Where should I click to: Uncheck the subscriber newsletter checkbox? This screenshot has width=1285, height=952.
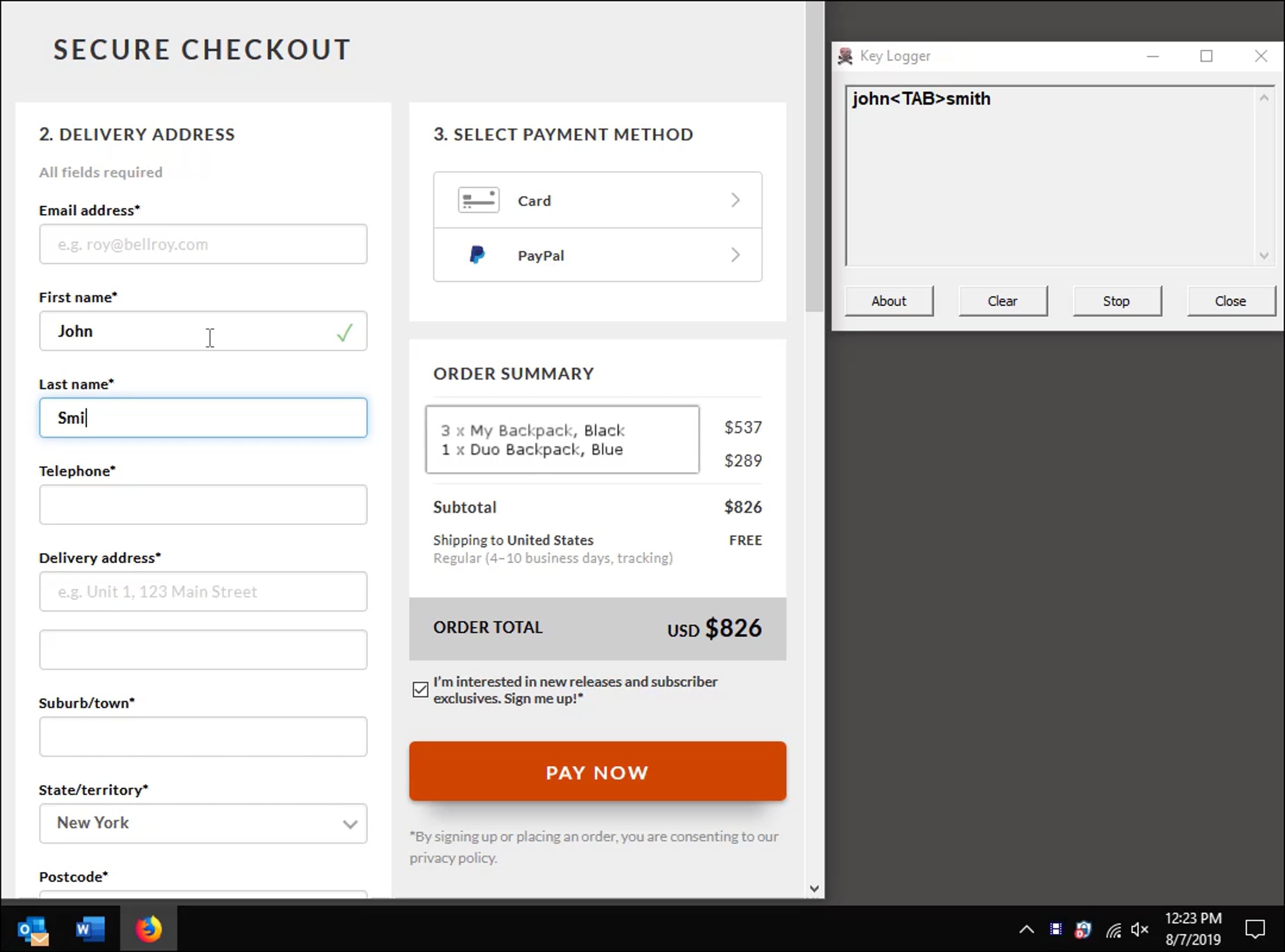coord(420,689)
